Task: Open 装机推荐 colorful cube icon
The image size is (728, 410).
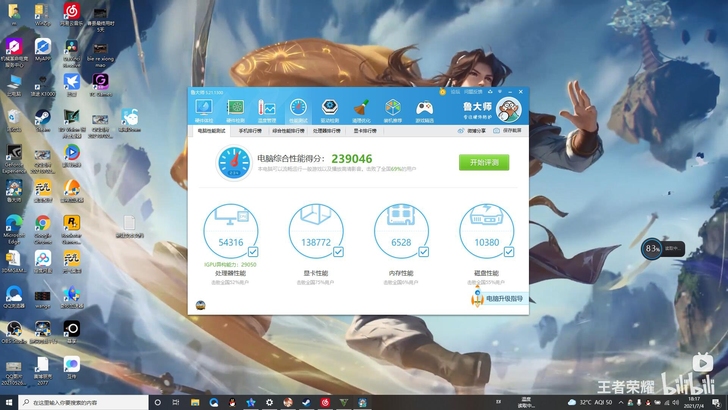Action: coord(393,111)
